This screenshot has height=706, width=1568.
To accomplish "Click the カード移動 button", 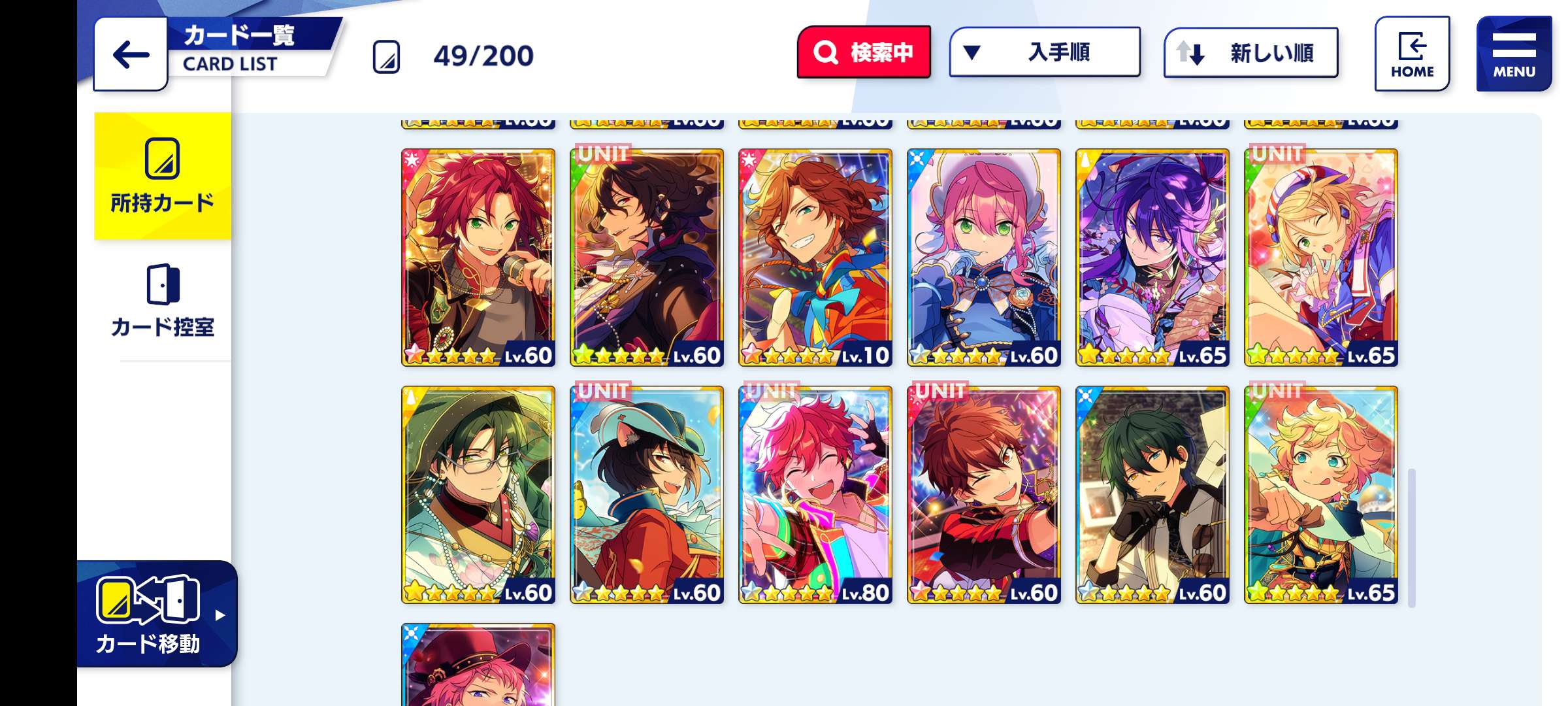I will 157,614.
